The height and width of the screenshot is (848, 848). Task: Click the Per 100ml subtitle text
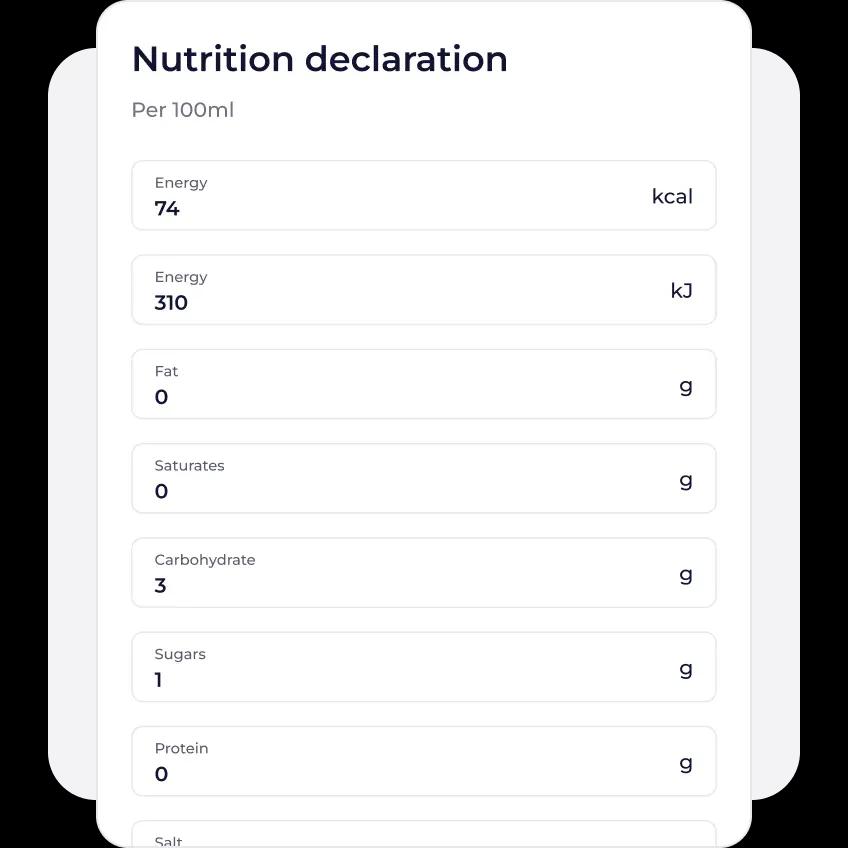pos(183,110)
